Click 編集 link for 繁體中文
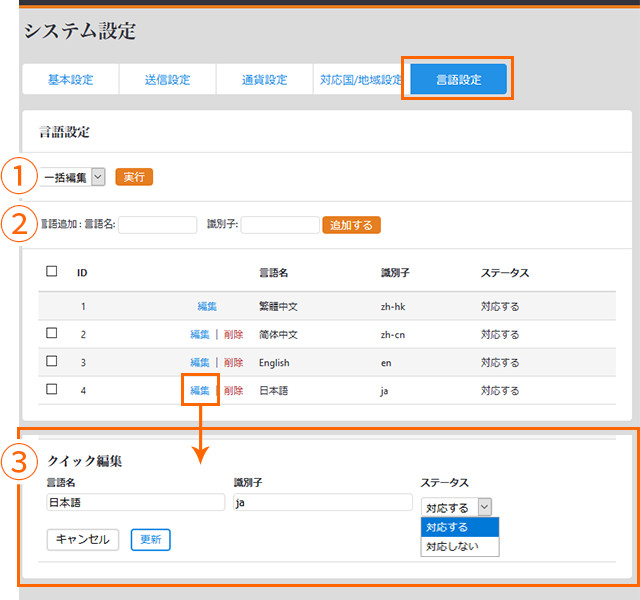 tap(207, 306)
